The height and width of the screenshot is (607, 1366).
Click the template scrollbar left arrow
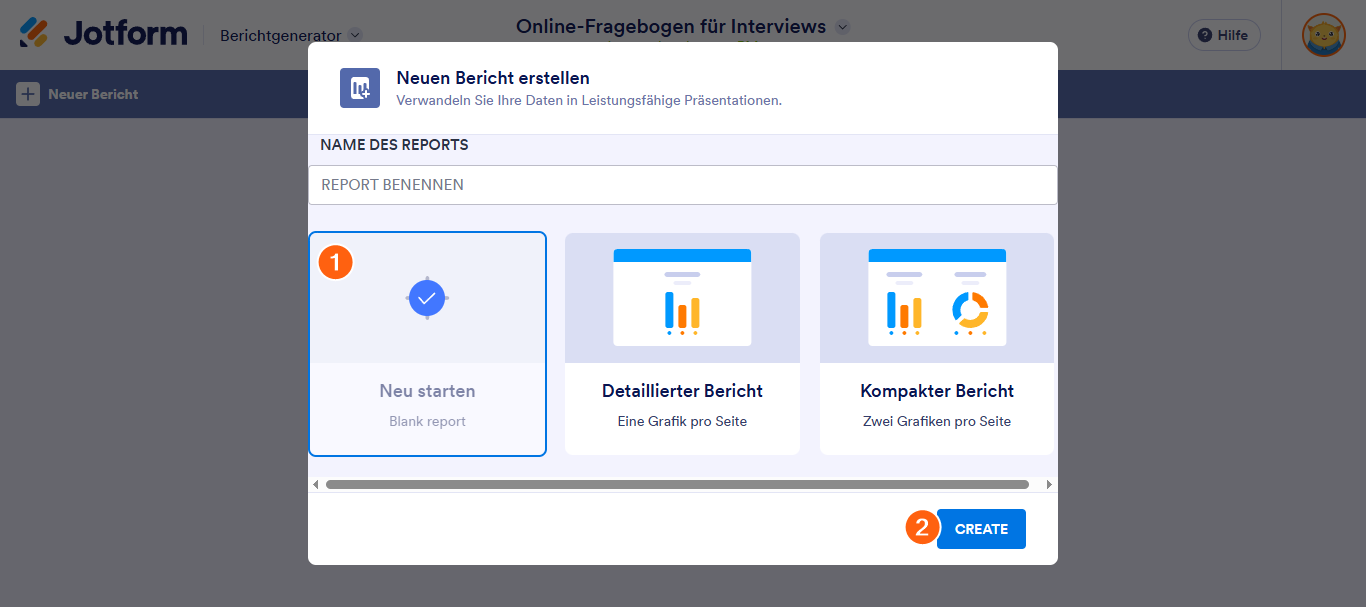(x=316, y=484)
